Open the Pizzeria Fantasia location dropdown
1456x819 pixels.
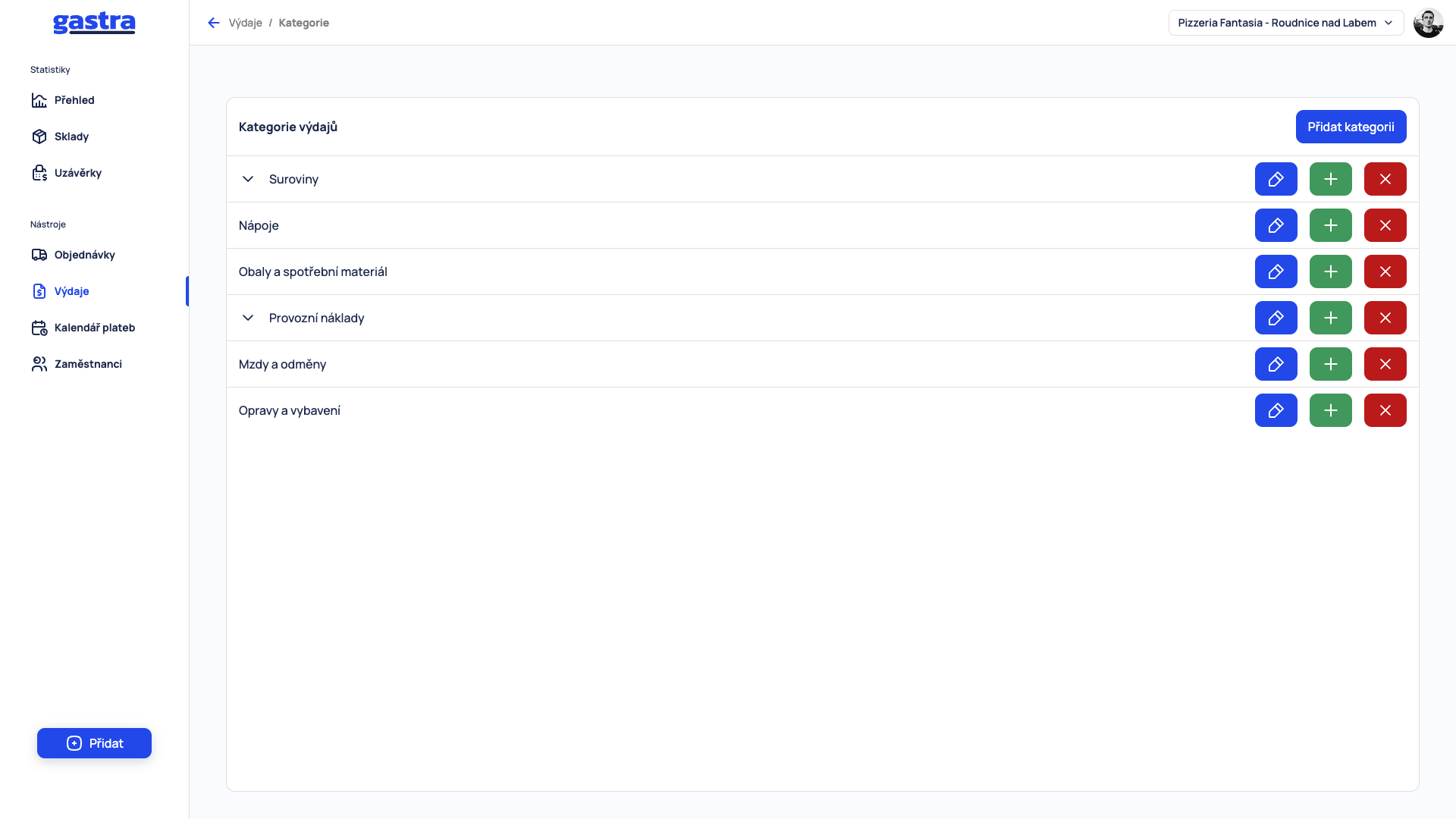pos(1285,23)
